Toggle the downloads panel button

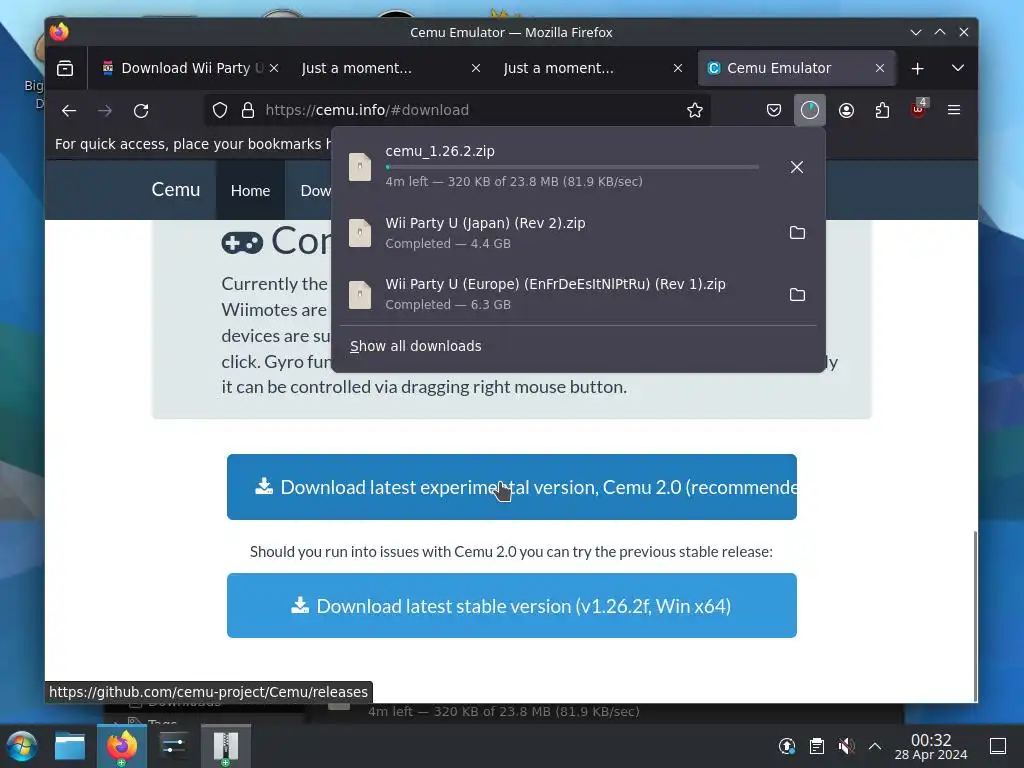pos(810,110)
